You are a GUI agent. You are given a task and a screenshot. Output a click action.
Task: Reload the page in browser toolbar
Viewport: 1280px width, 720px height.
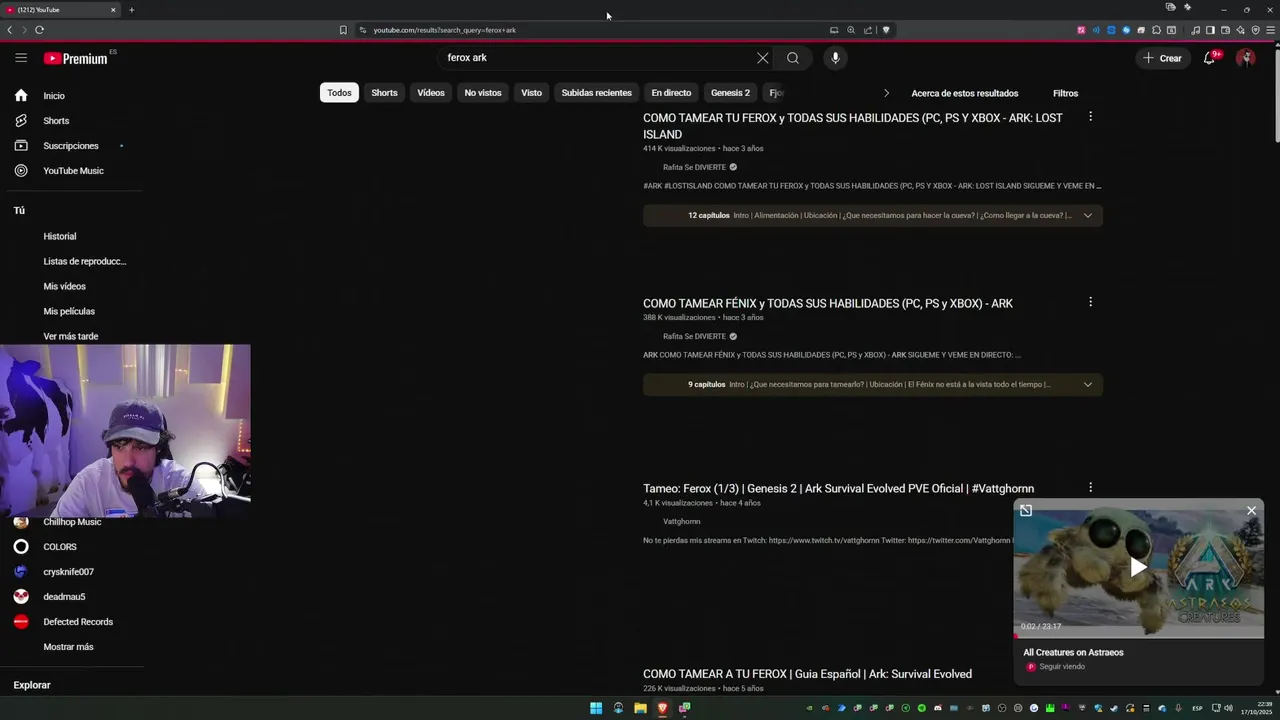coord(39,30)
